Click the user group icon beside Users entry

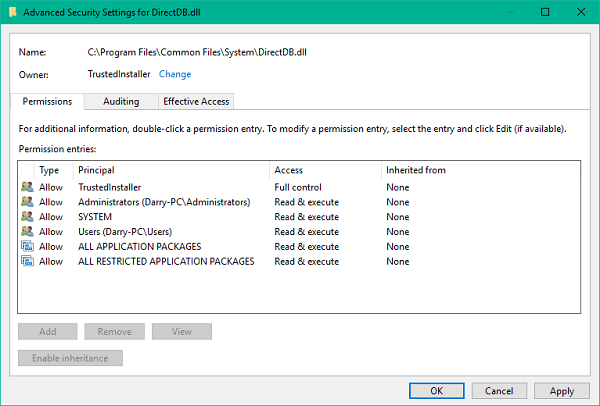tap(27, 232)
